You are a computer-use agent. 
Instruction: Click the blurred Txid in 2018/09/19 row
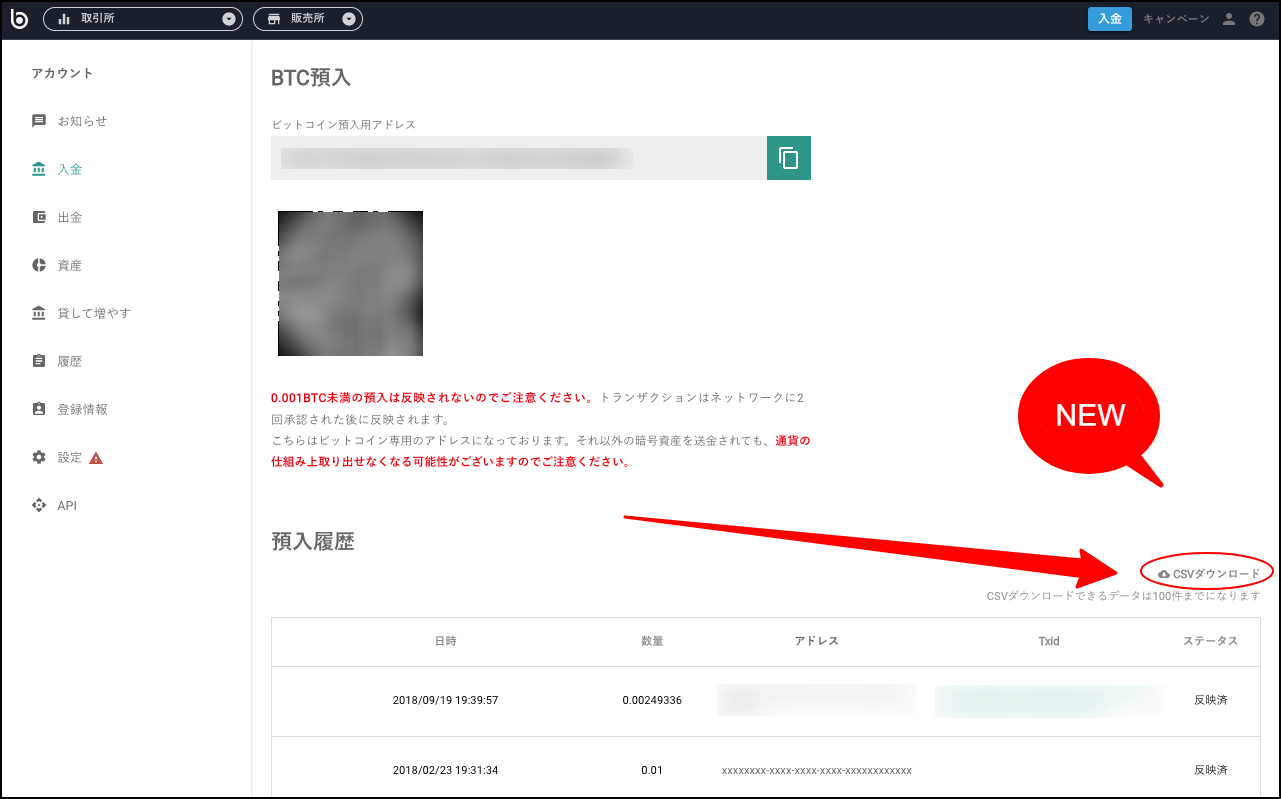click(1049, 700)
